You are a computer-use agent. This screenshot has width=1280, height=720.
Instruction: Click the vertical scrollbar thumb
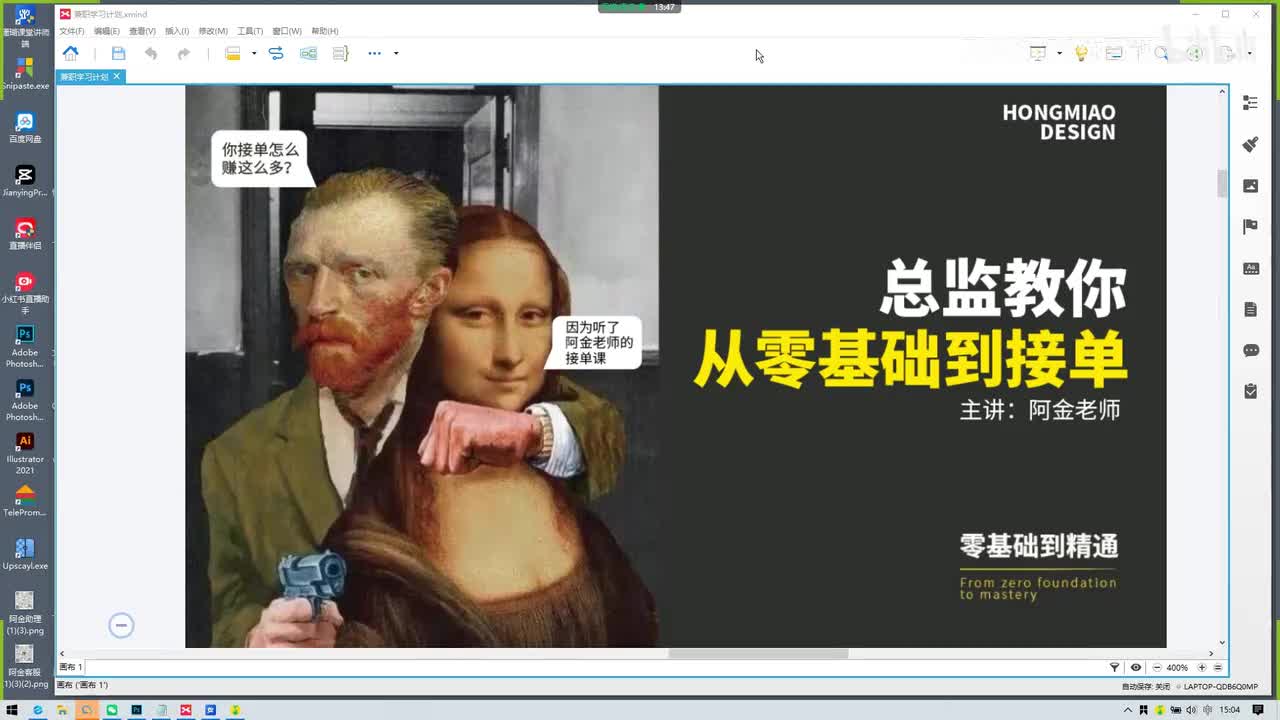[x=1221, y=184]
